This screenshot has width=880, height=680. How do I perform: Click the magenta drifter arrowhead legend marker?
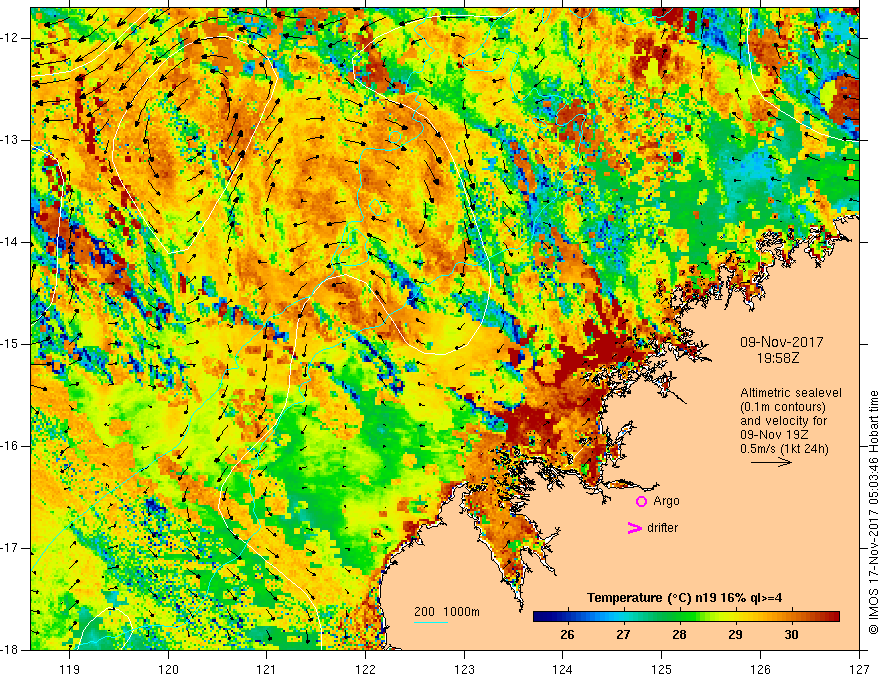point(634,528)
